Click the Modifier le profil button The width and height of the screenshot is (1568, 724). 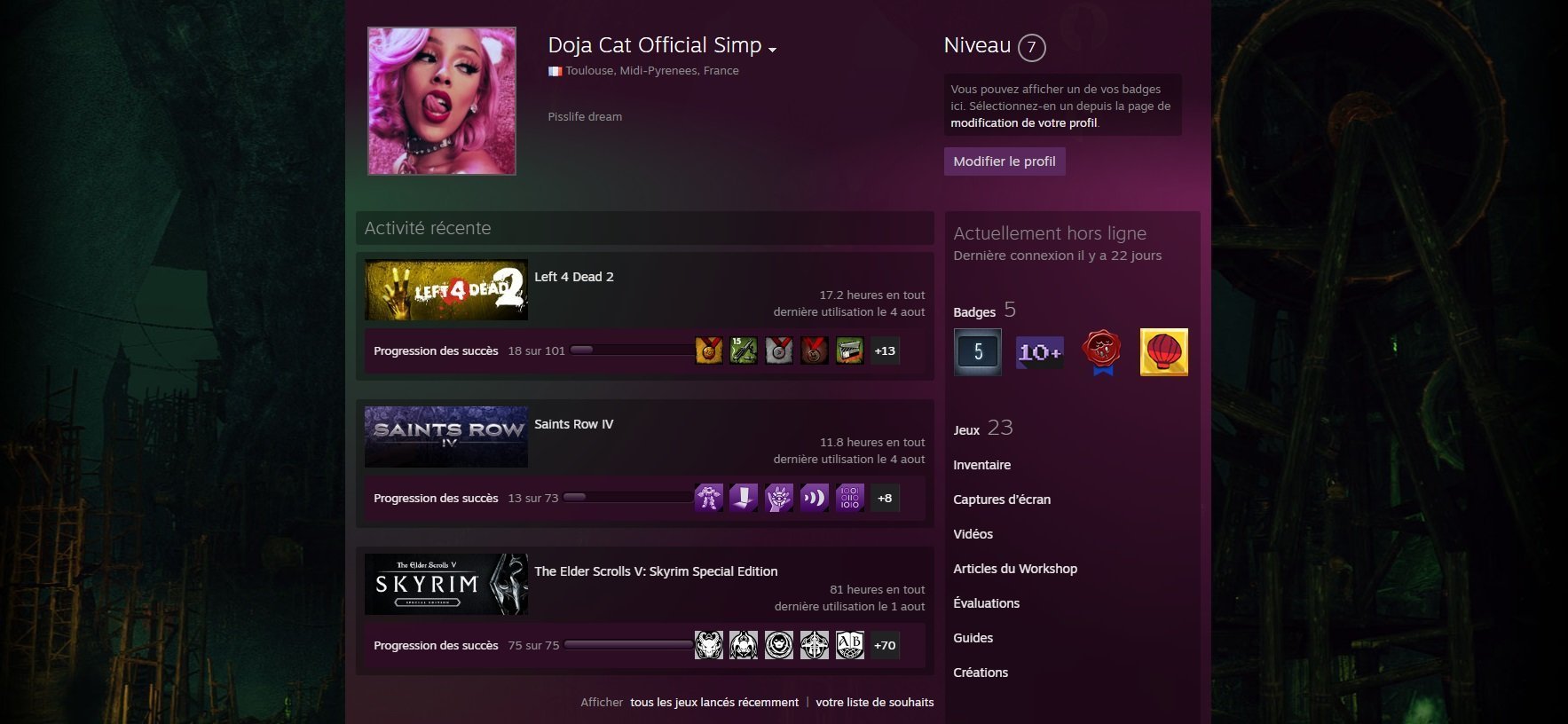1005,161
